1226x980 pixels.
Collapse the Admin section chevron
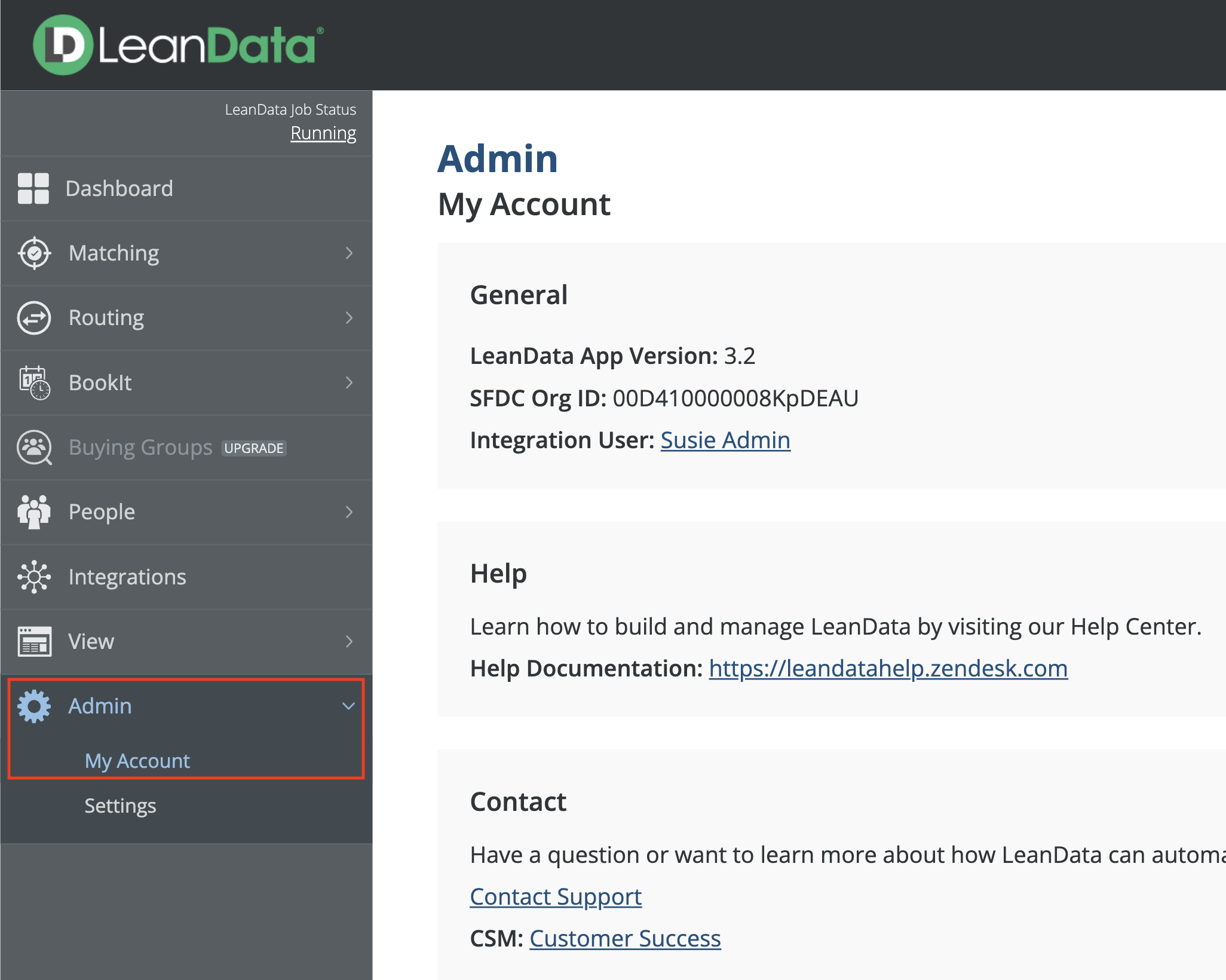tap(348, 706)
